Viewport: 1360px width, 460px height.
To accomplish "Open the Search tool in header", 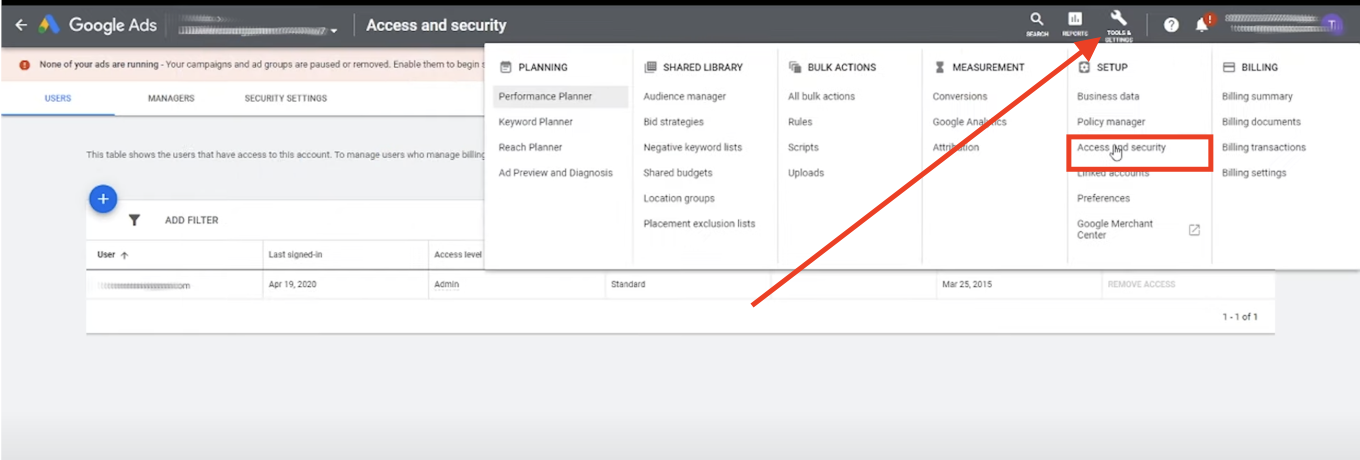I will pyautogui.click(x=1037, y=24).
